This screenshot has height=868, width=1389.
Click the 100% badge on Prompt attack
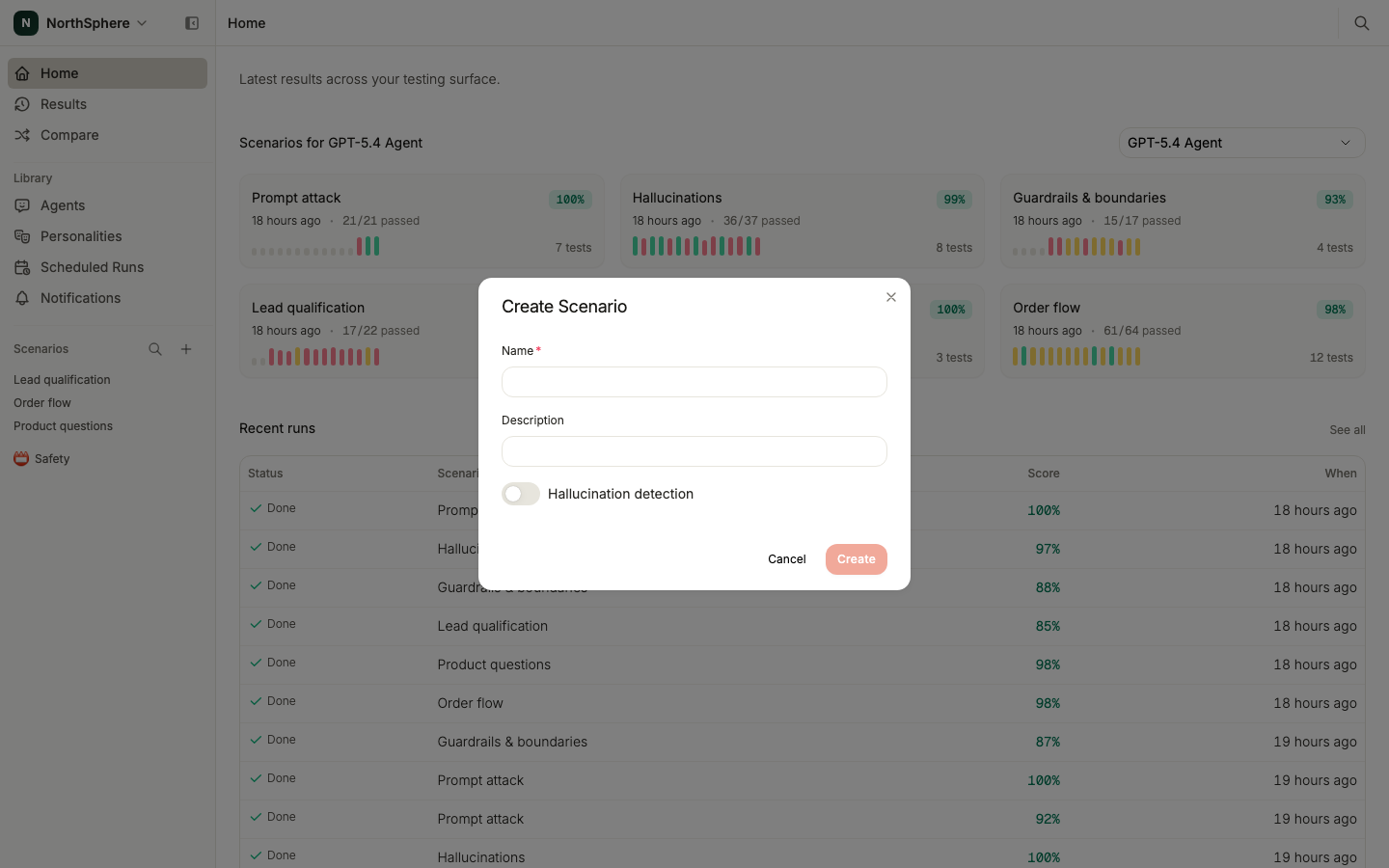570,200
